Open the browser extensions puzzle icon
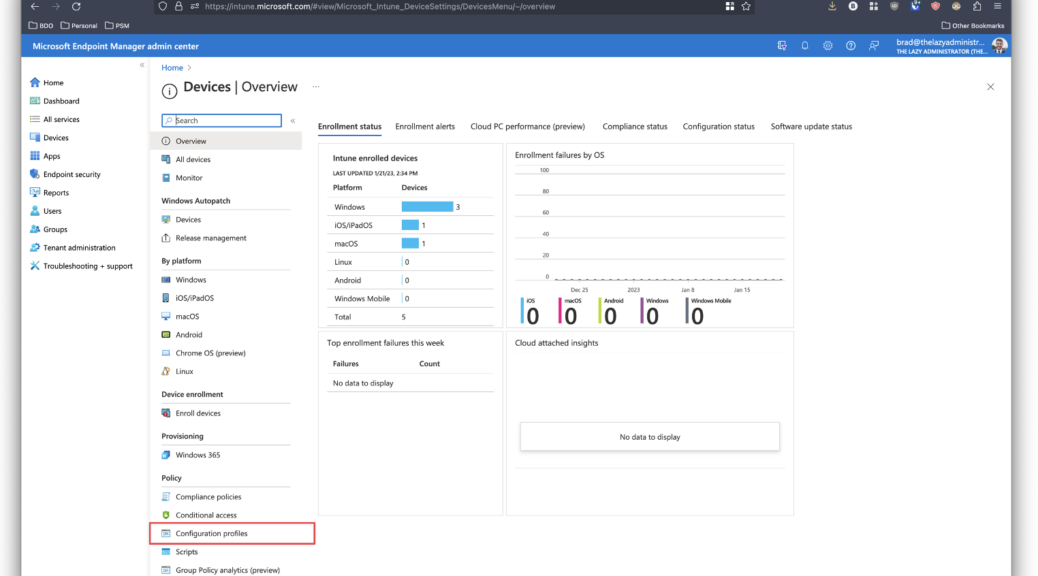The image size is (1038, 576). 977,7
